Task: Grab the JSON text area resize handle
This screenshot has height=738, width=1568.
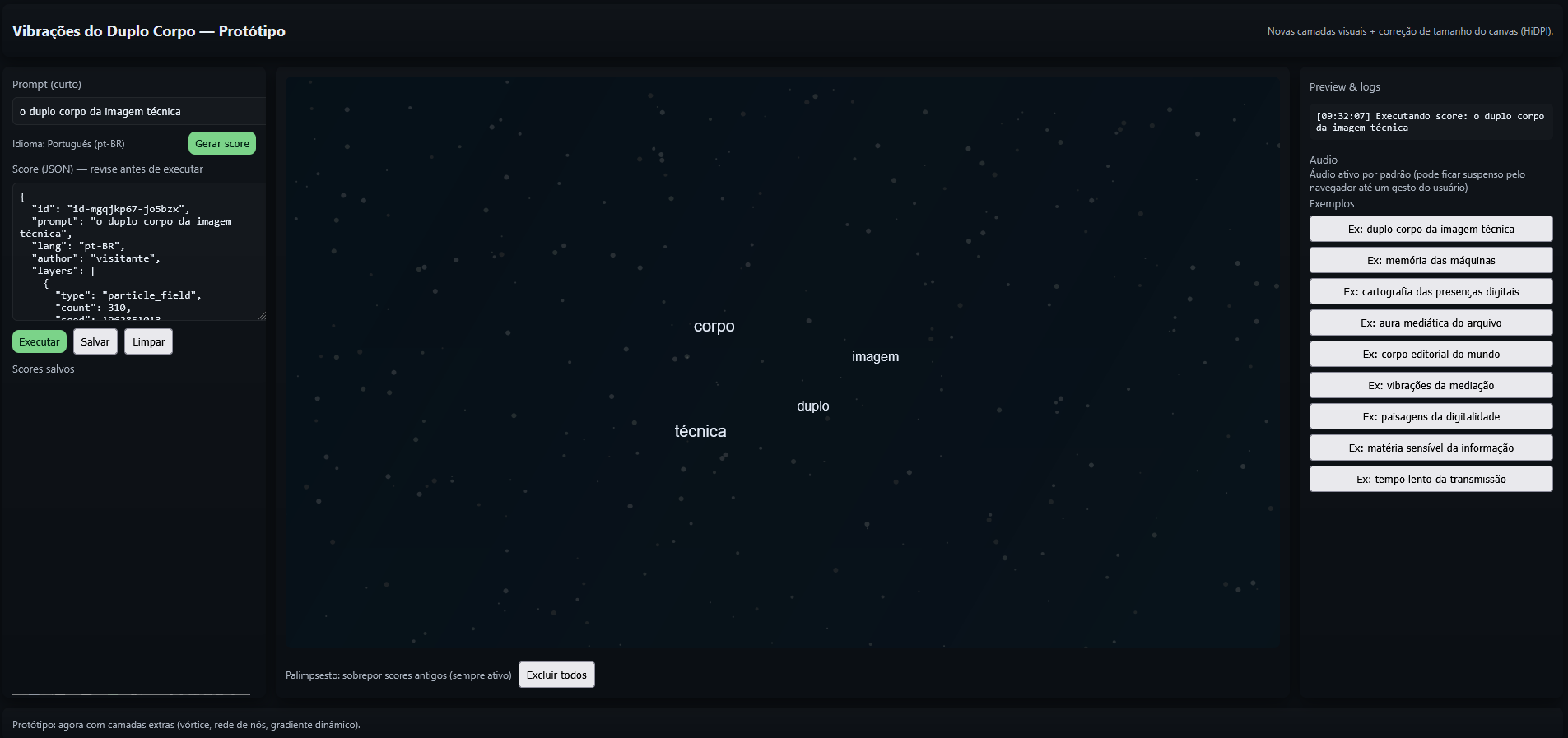Action: [262, 316]
